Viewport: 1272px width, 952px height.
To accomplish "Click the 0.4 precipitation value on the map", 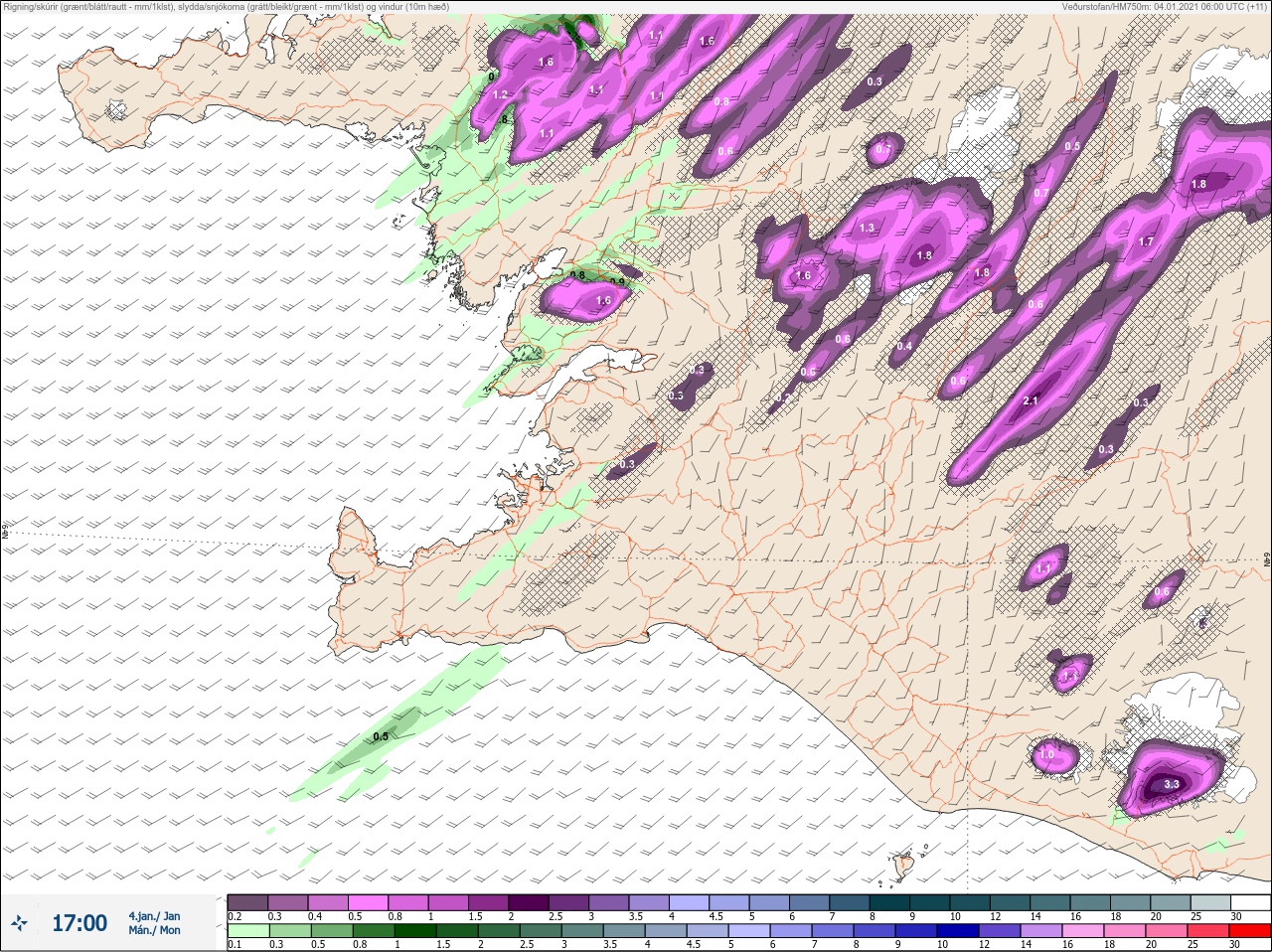I will pos(904,346).
